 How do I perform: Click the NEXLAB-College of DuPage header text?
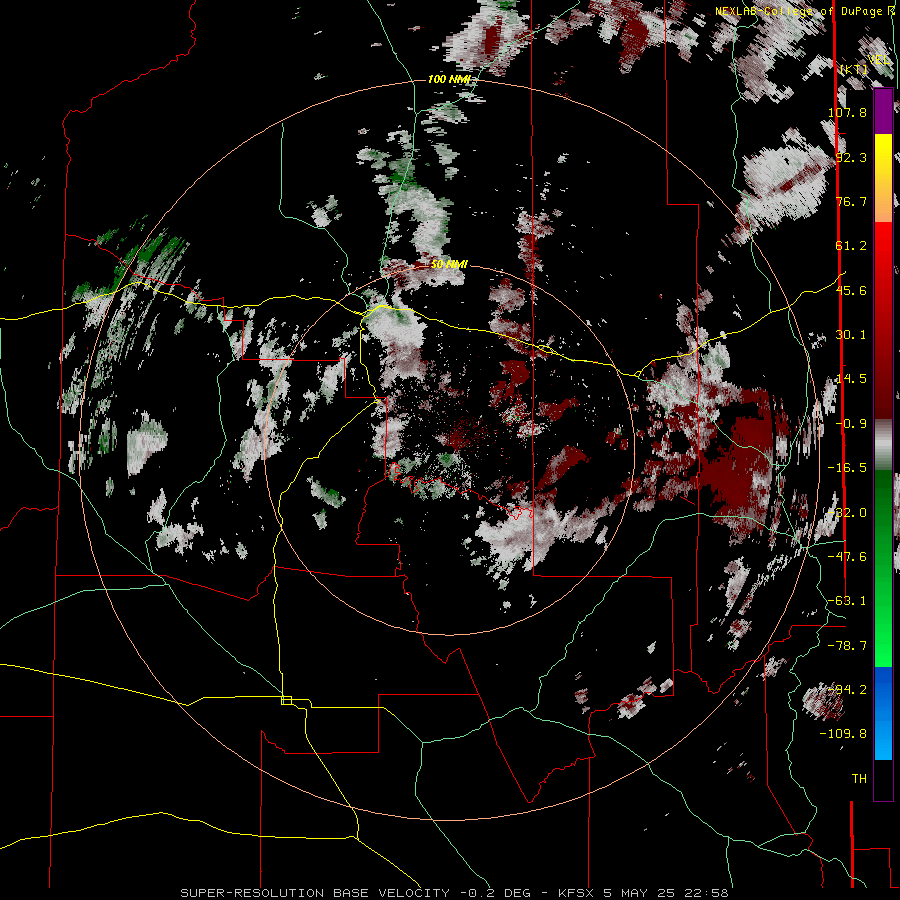pos(801,11)
